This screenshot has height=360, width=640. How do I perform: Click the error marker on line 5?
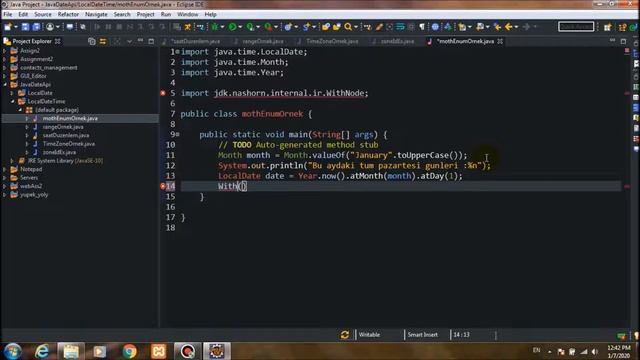(163, 93)
